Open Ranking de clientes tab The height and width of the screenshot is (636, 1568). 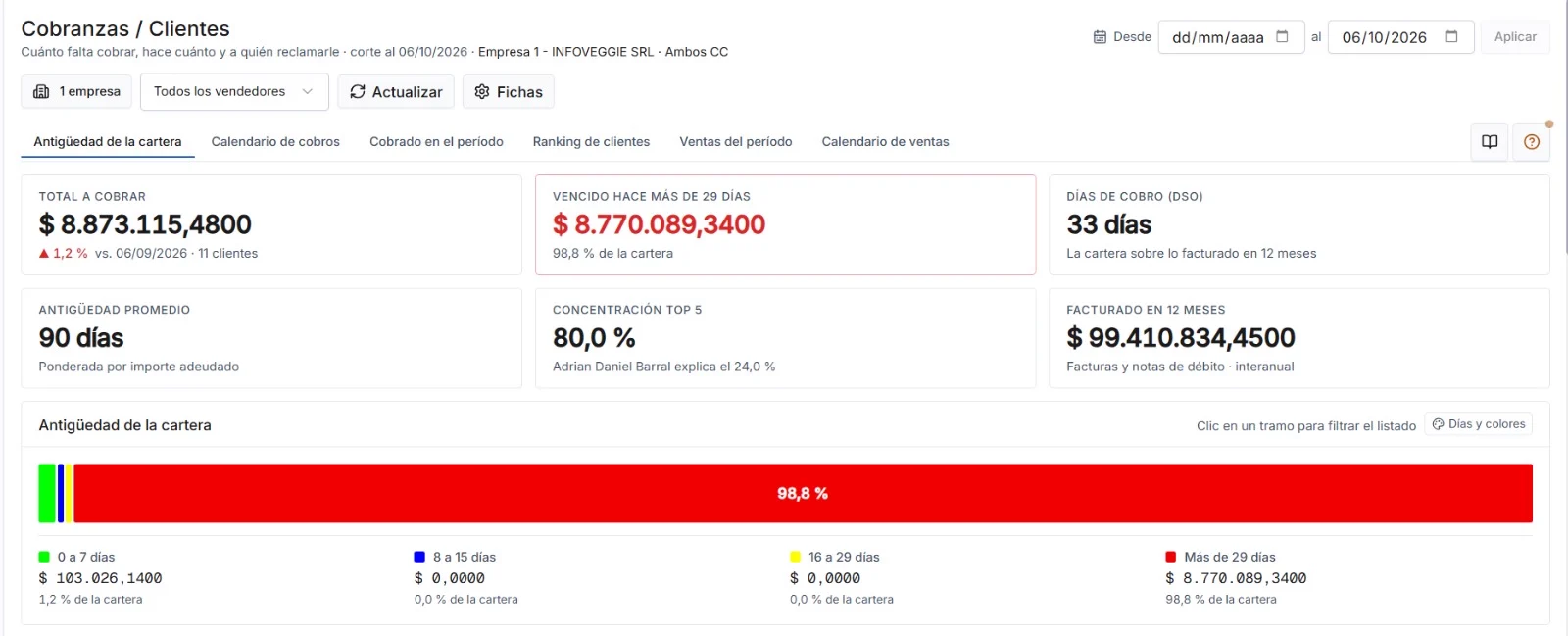(591, 142)
